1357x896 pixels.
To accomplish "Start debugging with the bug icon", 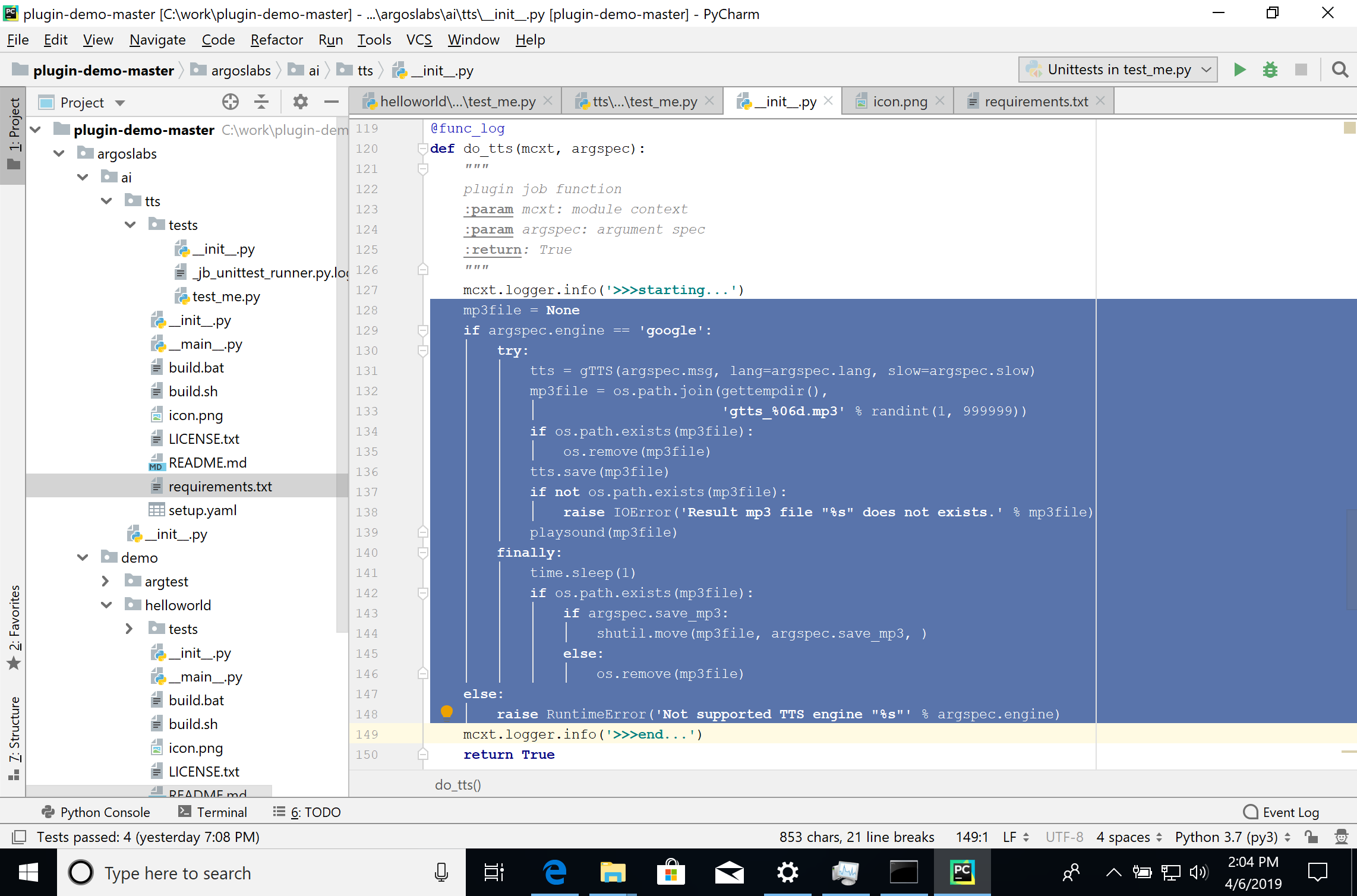I will pyautogui.click(x=1270, y=70).
